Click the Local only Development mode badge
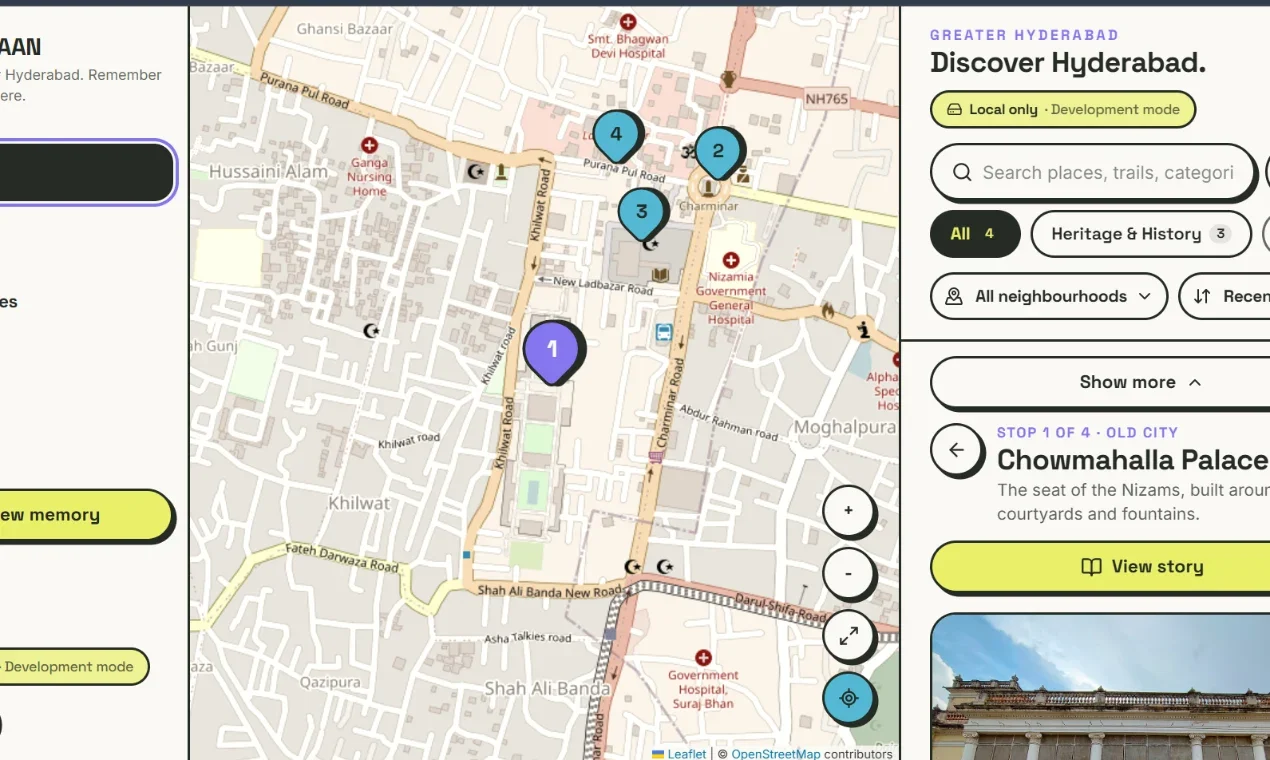1270x760 pixels. (1063, 109)
